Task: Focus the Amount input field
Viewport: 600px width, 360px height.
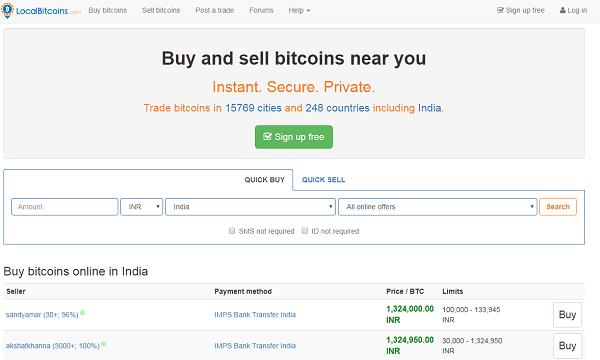Action: (x=65, y=207)
